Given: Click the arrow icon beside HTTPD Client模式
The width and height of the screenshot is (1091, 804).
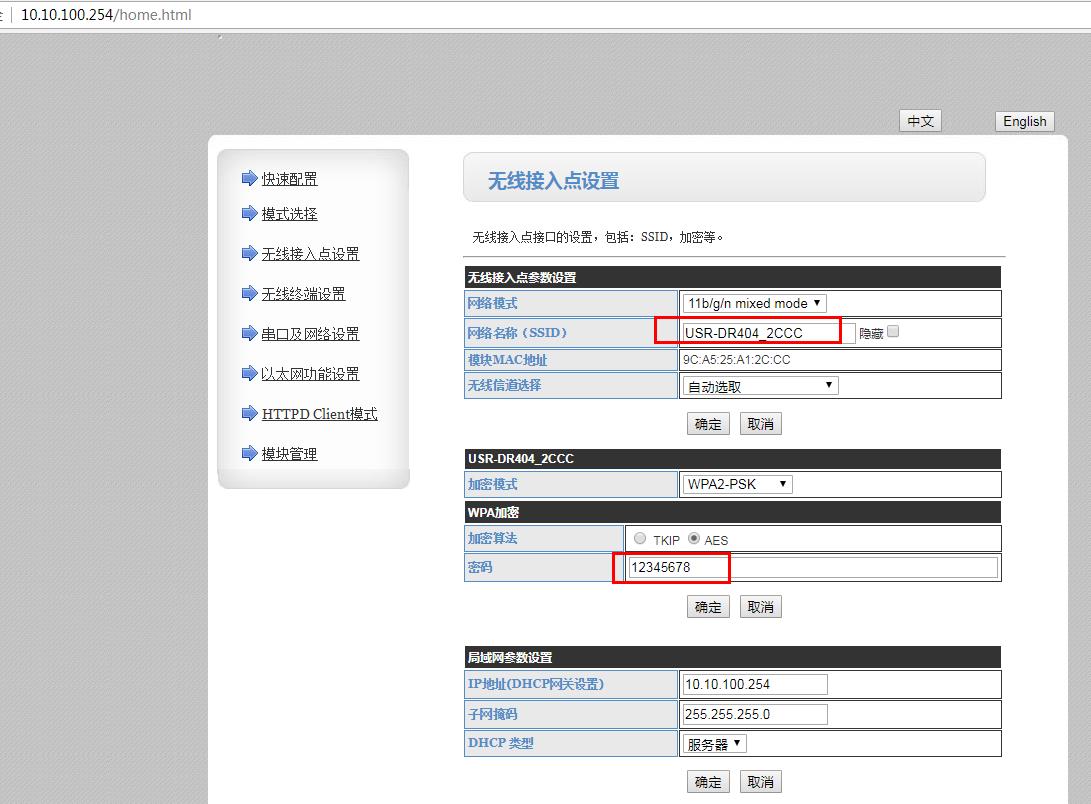Looking at the screenshot, I should 249,413.
